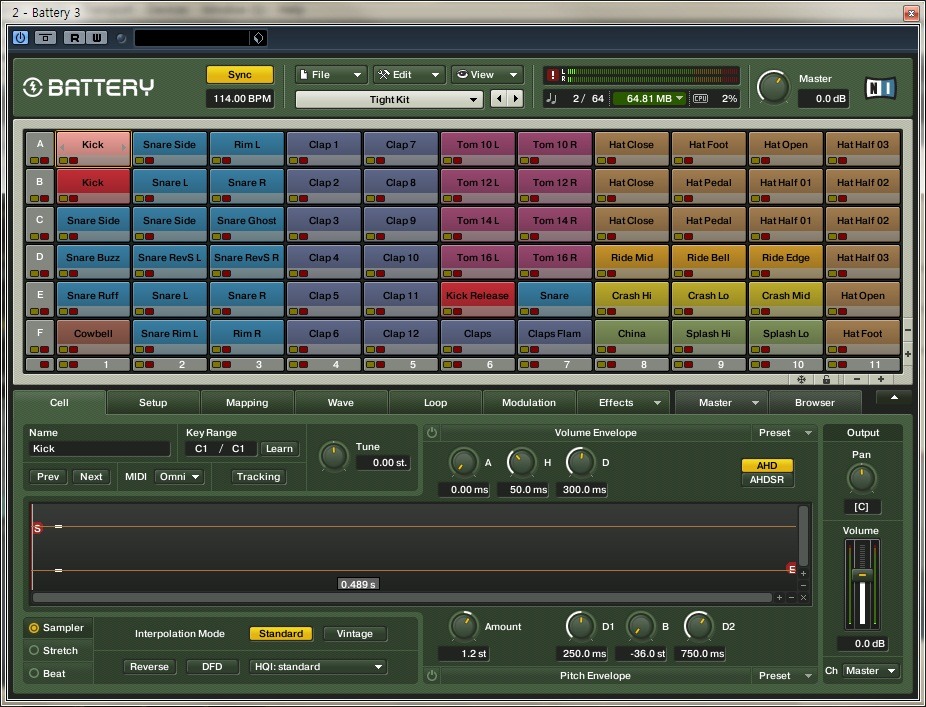The width and height of the screenshot is (926, 707).
Task: Click the Battery lightning logo
Action: point(32,87)
